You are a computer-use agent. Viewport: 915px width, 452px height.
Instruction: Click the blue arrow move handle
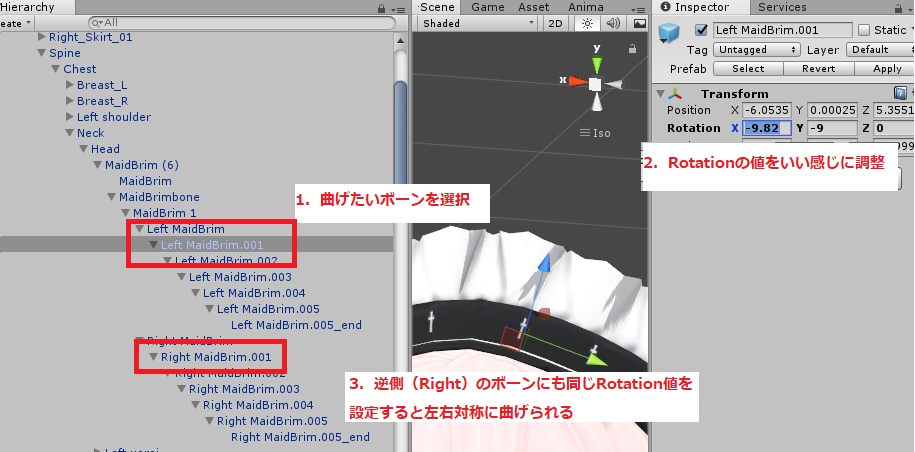tap(543, 264)
